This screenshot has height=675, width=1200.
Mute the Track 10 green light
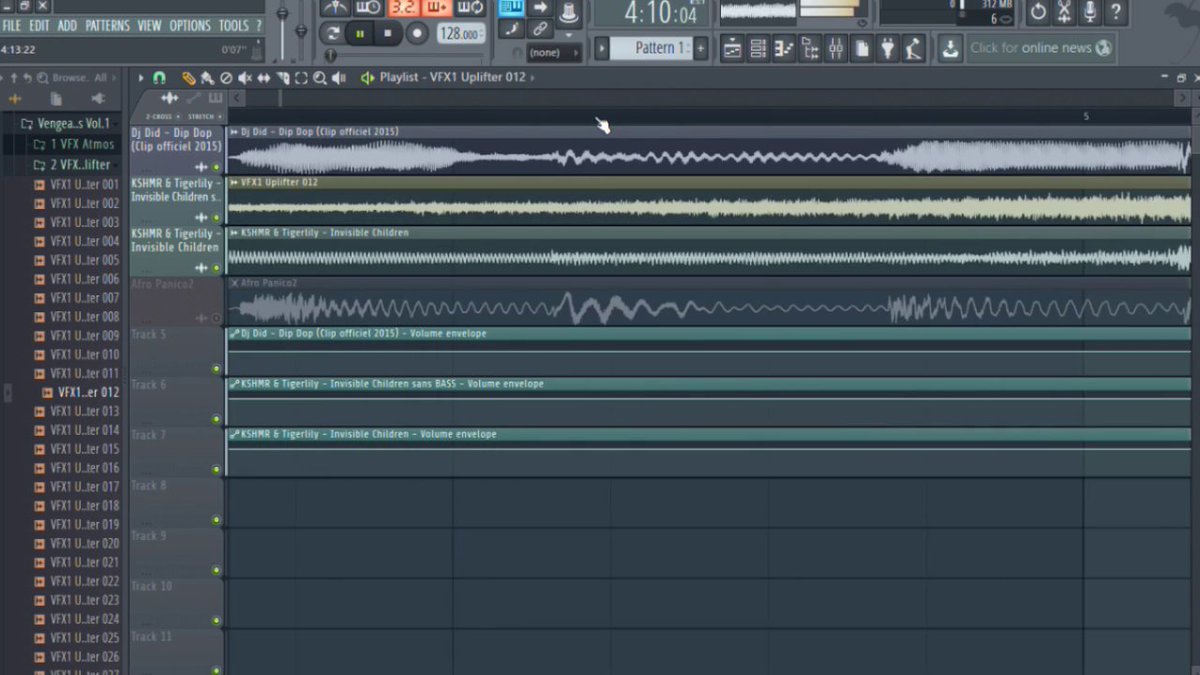pos(216,621)
